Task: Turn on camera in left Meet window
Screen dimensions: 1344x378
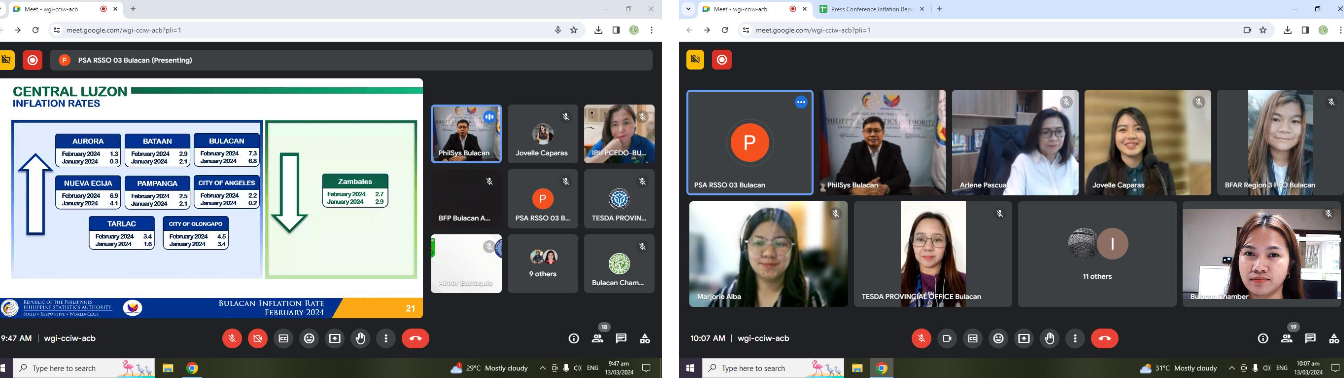Action: (x=257, y=338)
